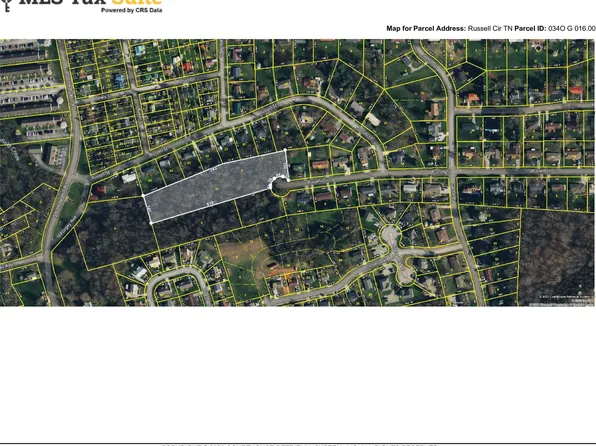Select the highlighted white-outlined parcel on the map
596x446 pixels.
tap(216, 187)
